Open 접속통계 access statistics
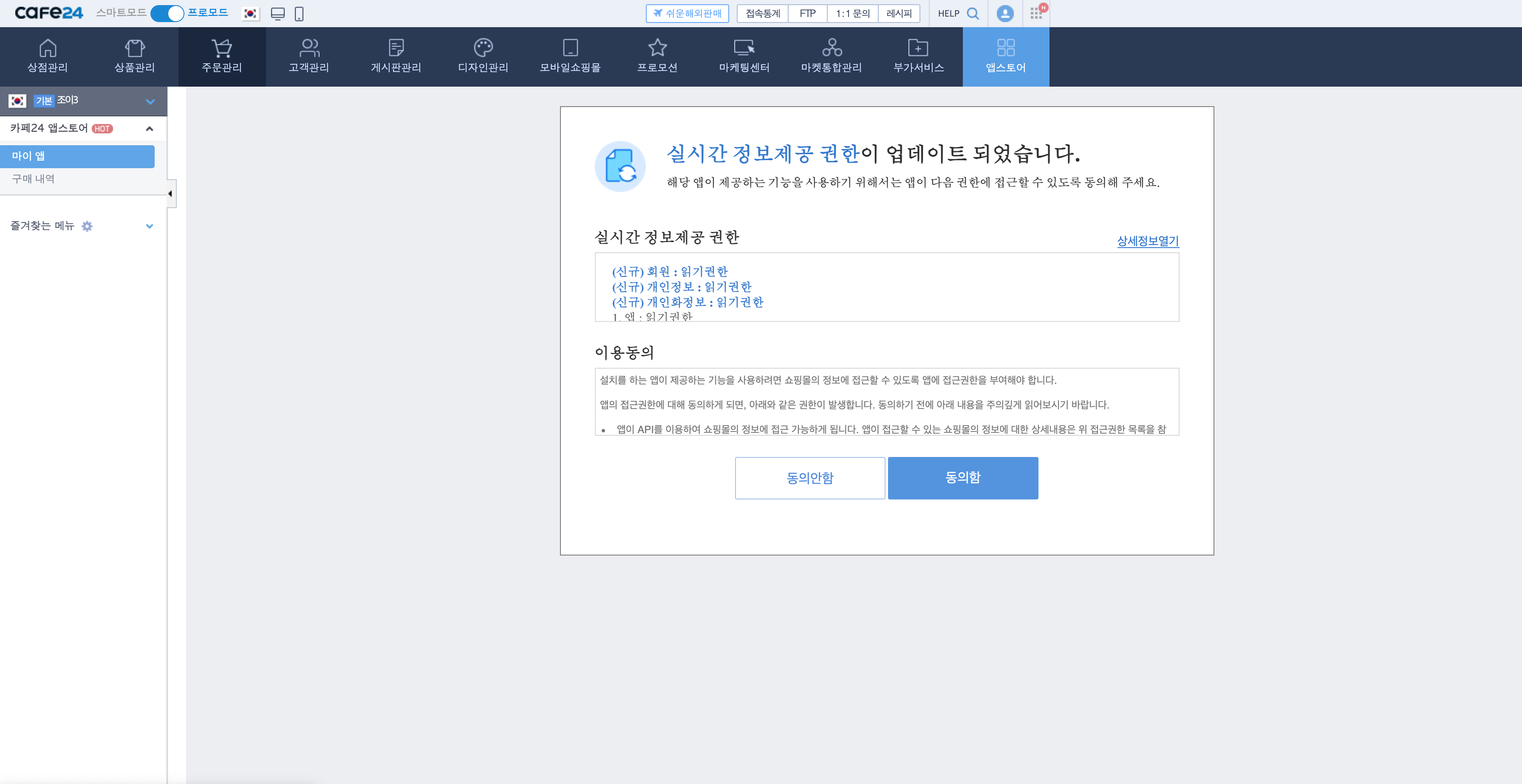This screenshot has height=784, width=1522. [763, 14]
